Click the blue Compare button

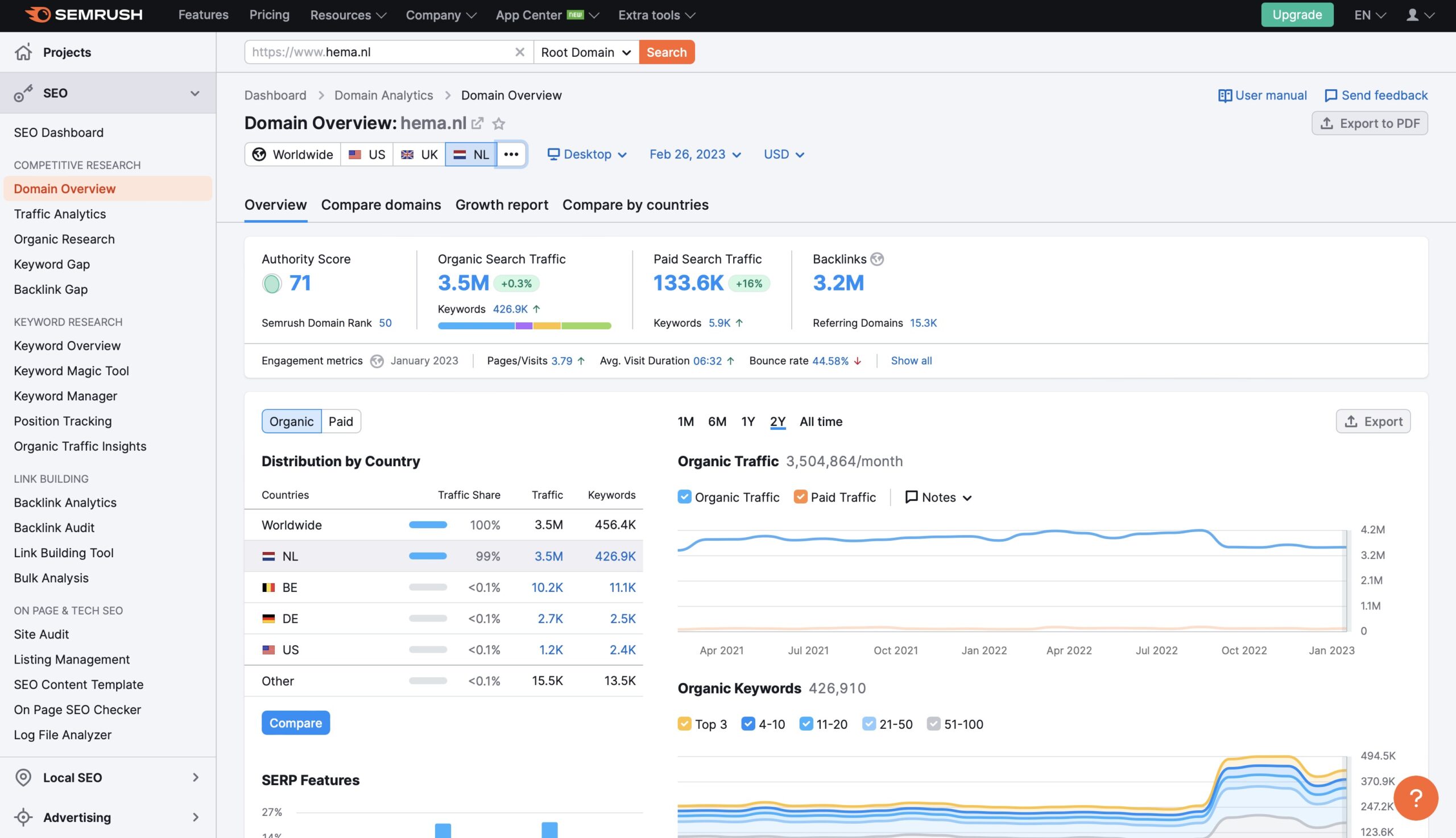295,723
